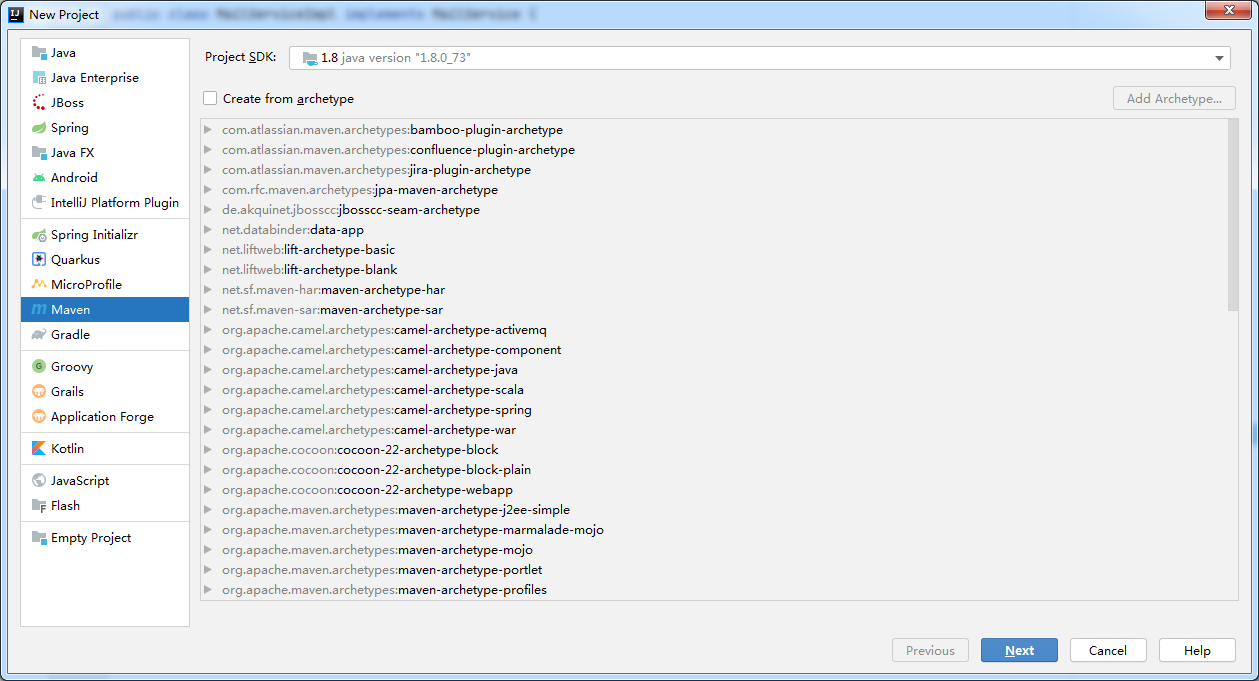Close the New Project dialog
Image resolution: width=1259 pixels, height=681 pixels.
coord(1227,10)
